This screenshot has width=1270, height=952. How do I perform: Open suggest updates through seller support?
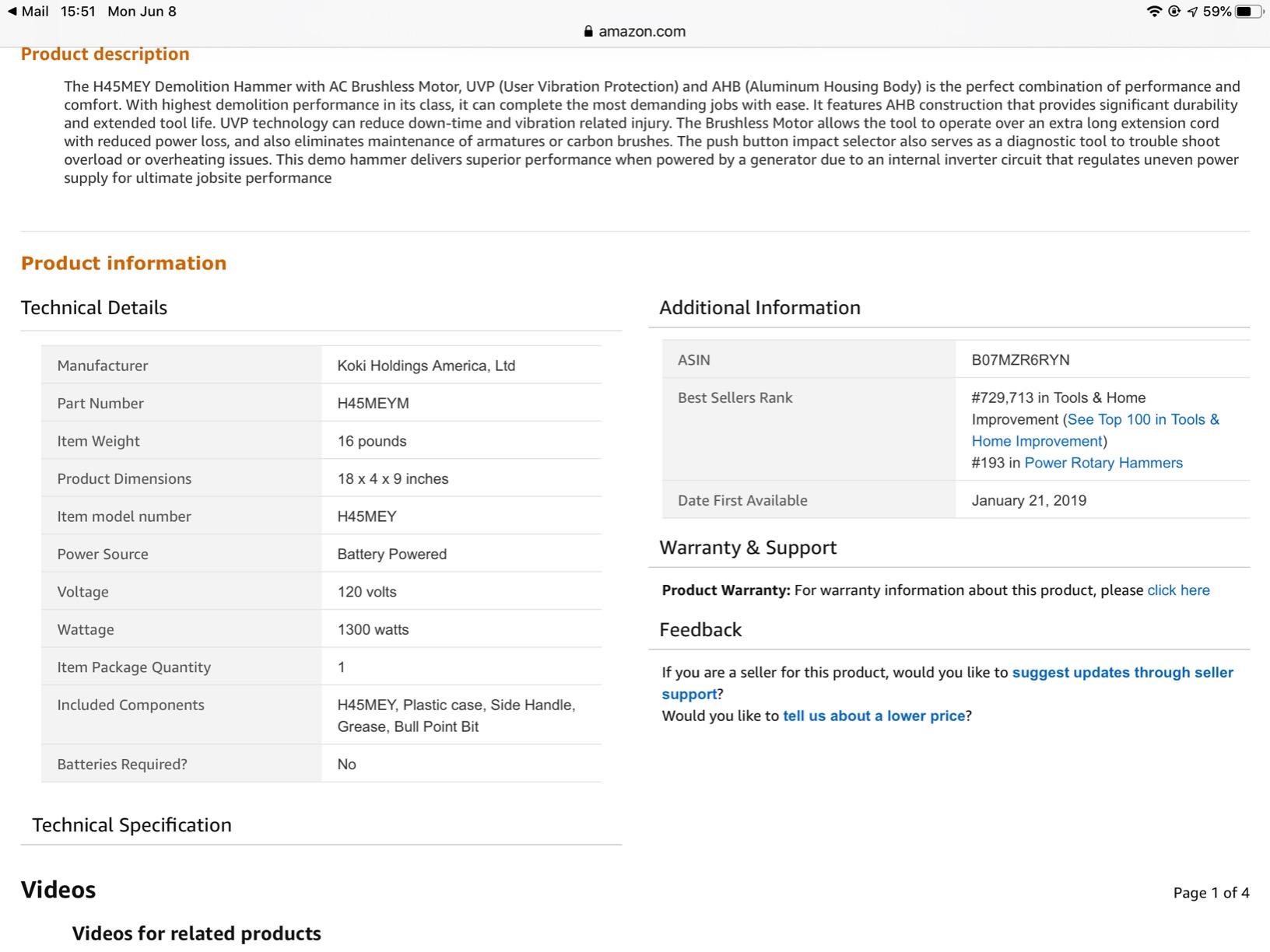948,683
